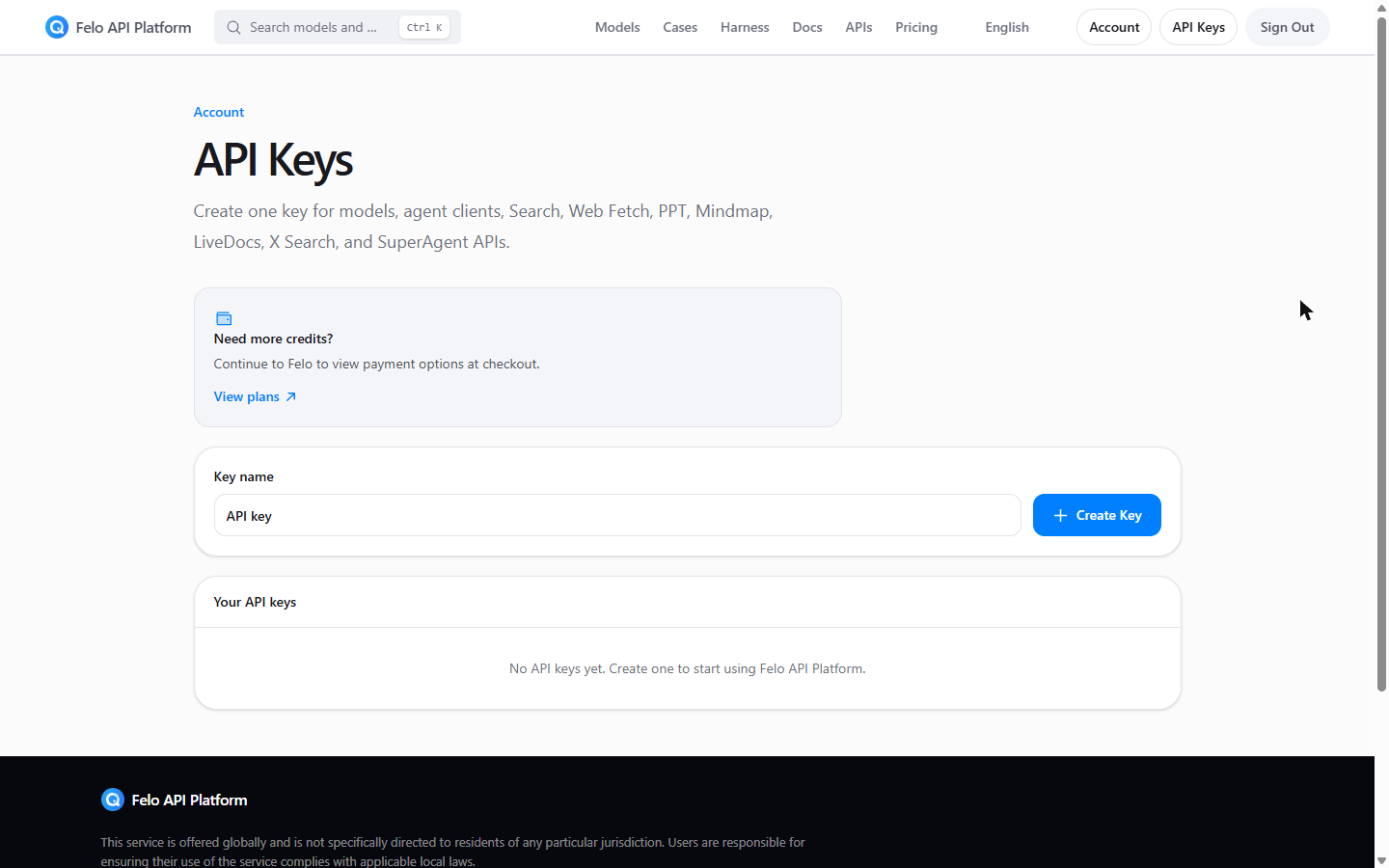Open the APIs menu item
The height and width of the screenshot is (868, 1389).
pos(859,27)
